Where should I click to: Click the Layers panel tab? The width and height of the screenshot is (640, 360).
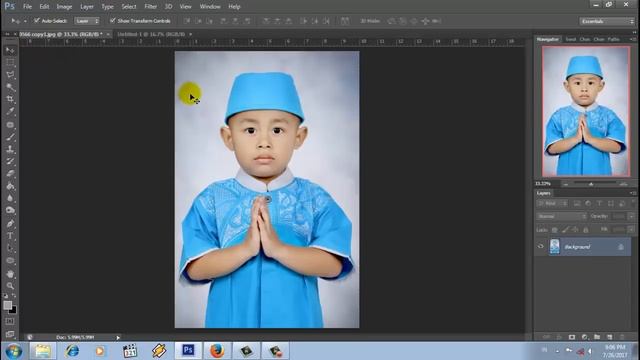(544, 193)
